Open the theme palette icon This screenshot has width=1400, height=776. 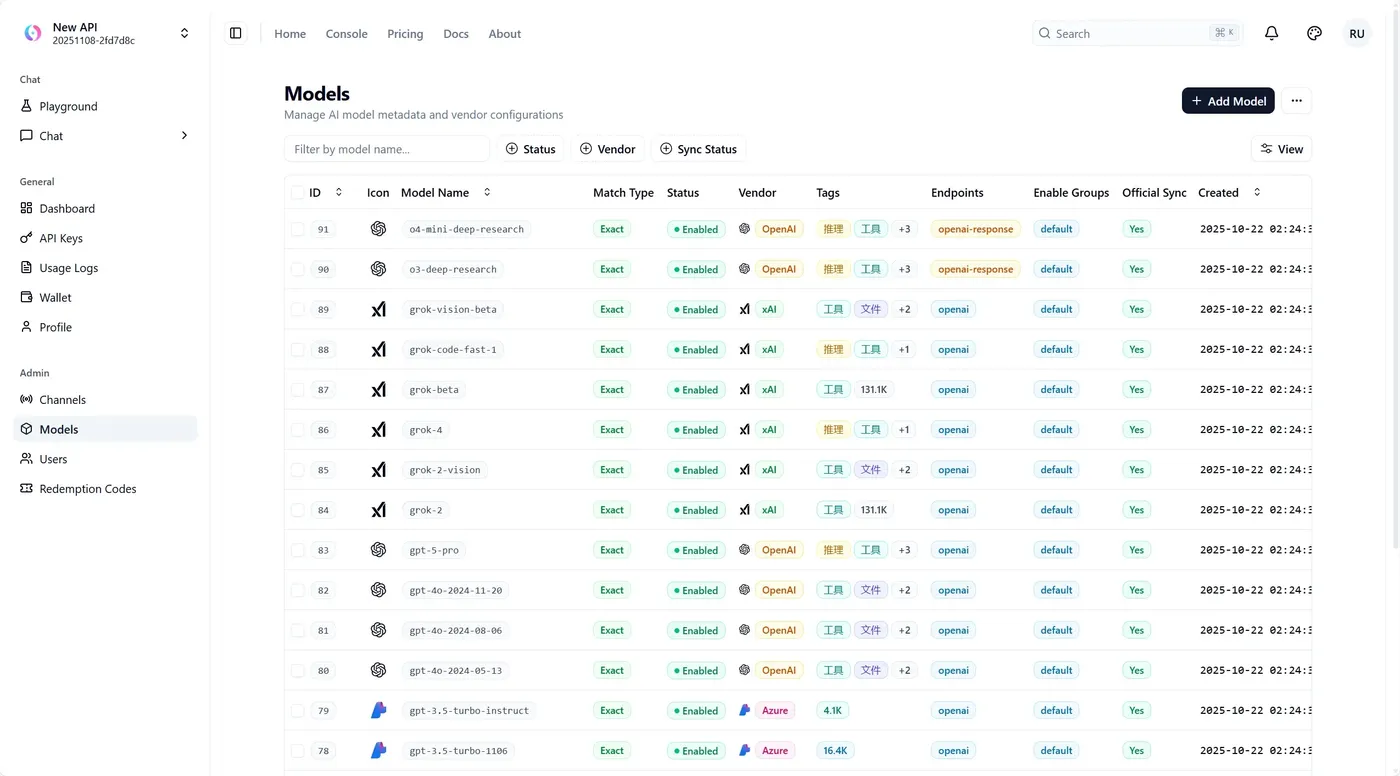(x=1314, y=33)
